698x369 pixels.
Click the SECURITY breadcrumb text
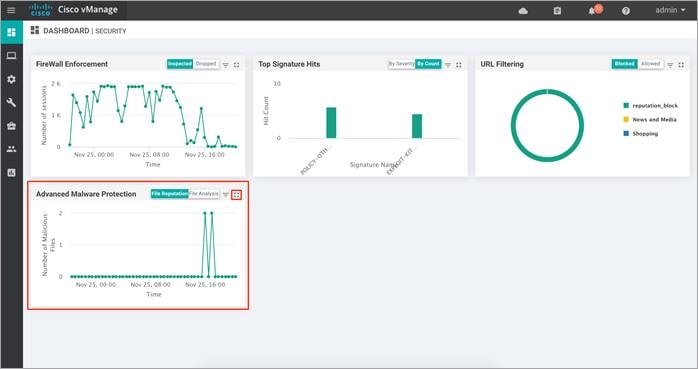pyautogui.click(x=111, y=31)
